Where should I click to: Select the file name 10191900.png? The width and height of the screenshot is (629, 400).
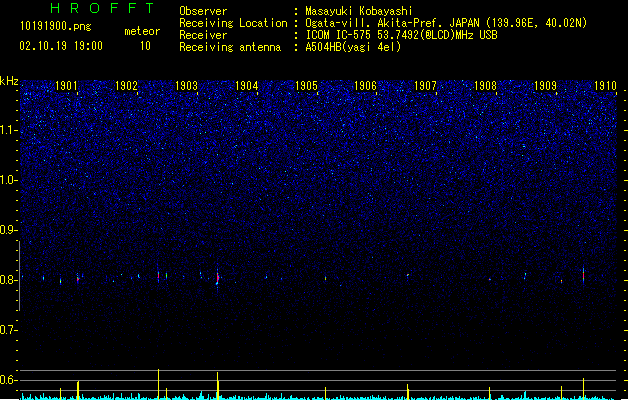[55, 26]
